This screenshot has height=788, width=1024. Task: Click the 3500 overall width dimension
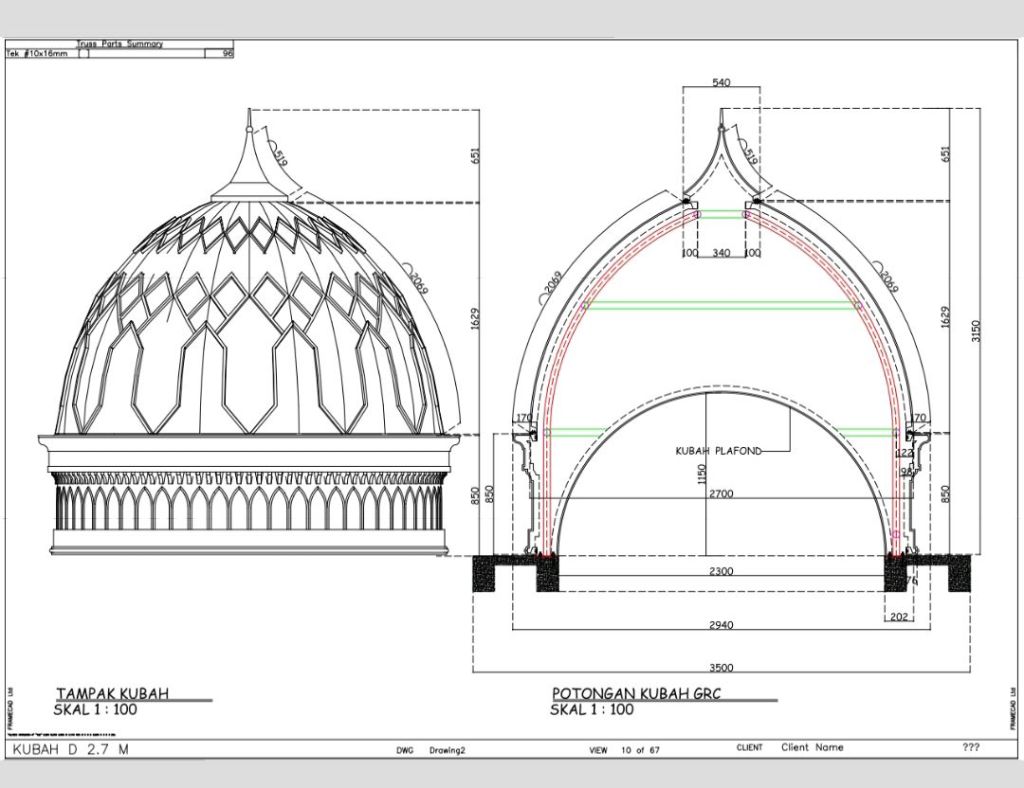pos(720,667)
